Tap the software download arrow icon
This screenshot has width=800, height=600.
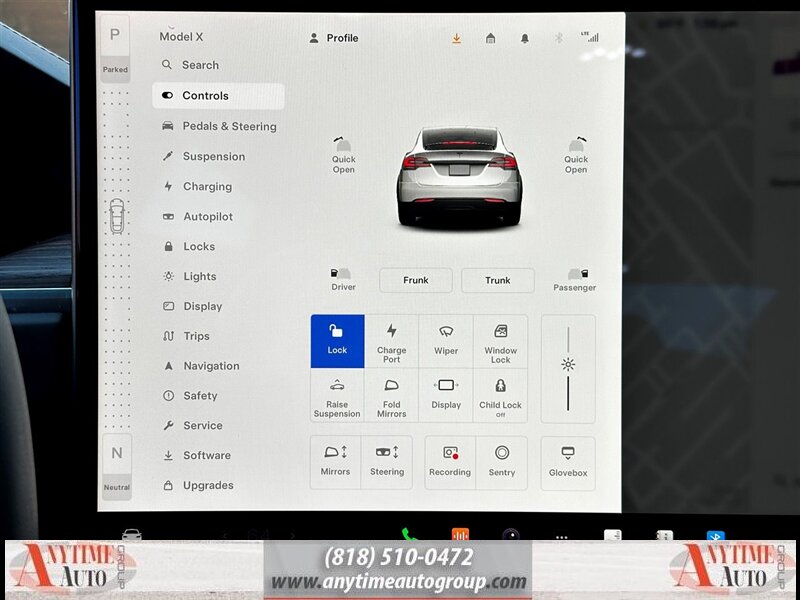pos(457,38)
